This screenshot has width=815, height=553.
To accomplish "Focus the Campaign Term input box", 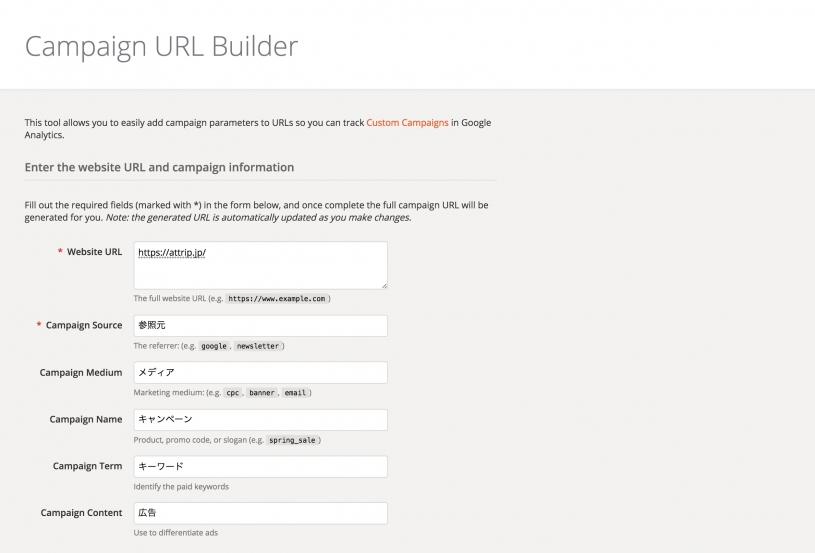I will coord(260,467).
